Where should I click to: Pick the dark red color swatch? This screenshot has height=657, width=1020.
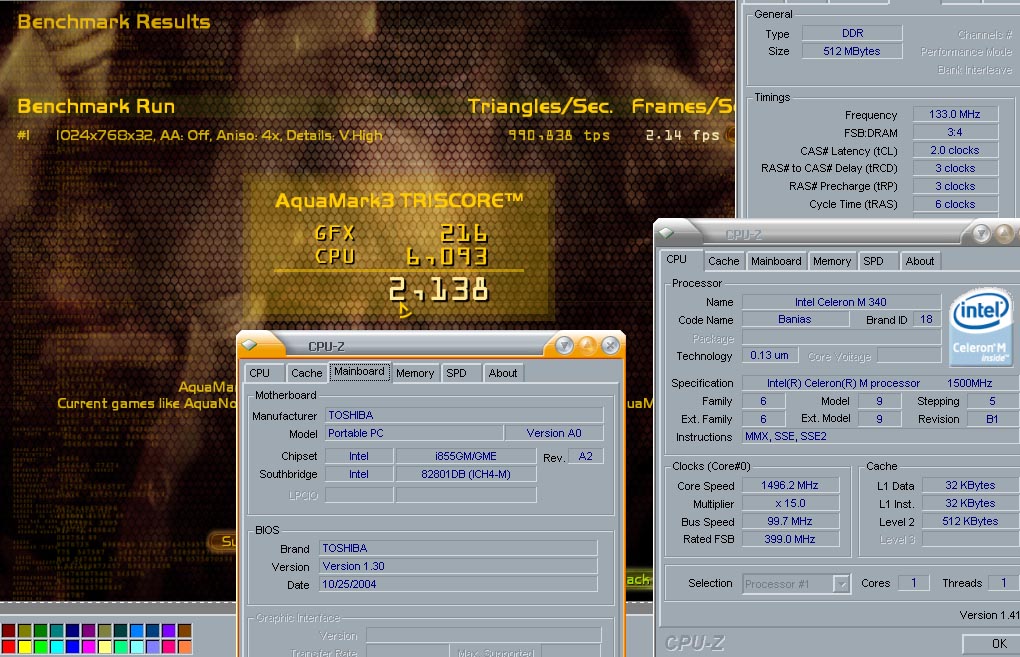(8, 630)
